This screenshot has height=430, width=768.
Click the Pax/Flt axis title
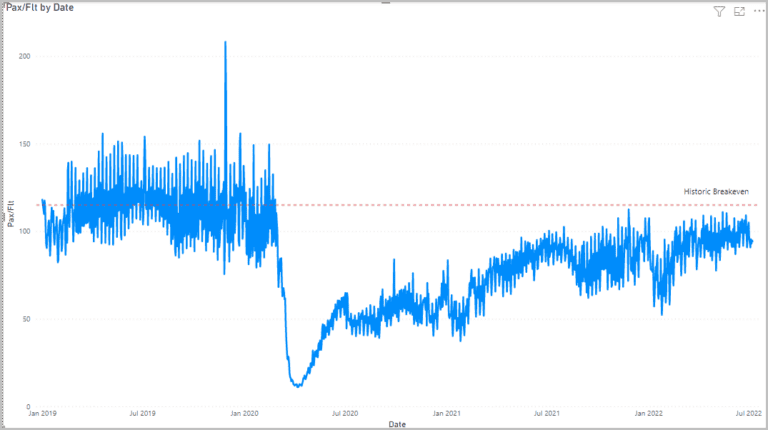coord(10,214)
